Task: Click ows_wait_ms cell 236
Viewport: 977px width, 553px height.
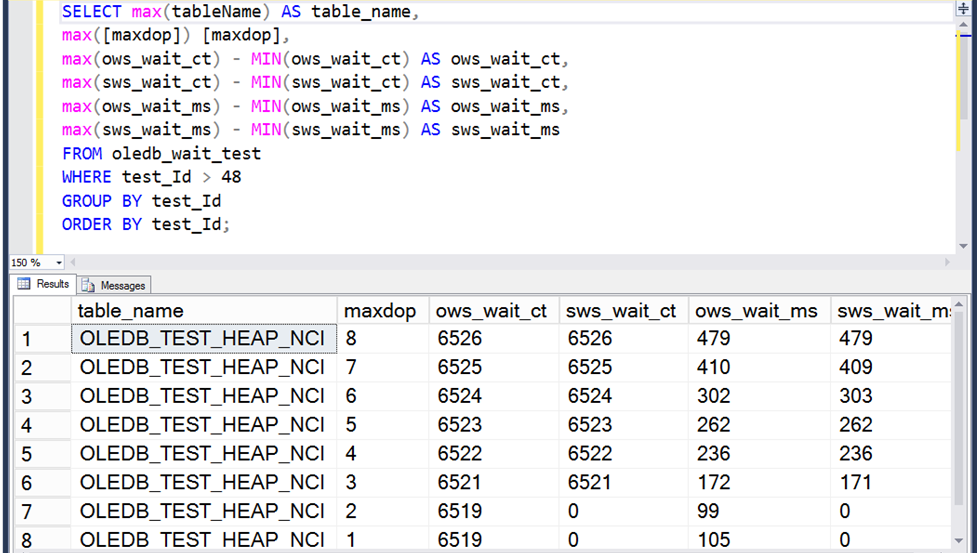Action: 759,453
